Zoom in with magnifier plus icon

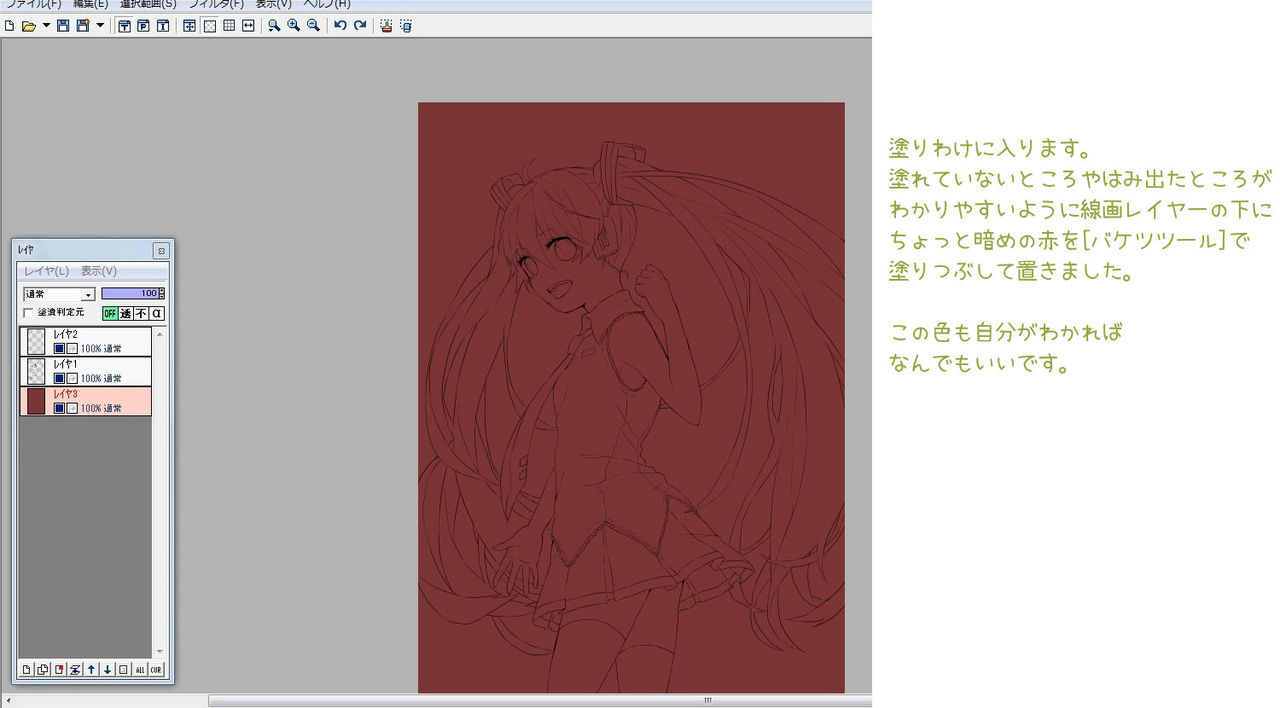[293, 26]
